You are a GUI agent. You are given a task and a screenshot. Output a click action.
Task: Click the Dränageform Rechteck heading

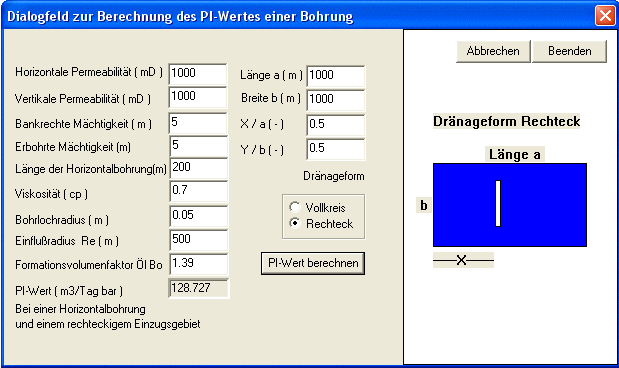[506, 121]
